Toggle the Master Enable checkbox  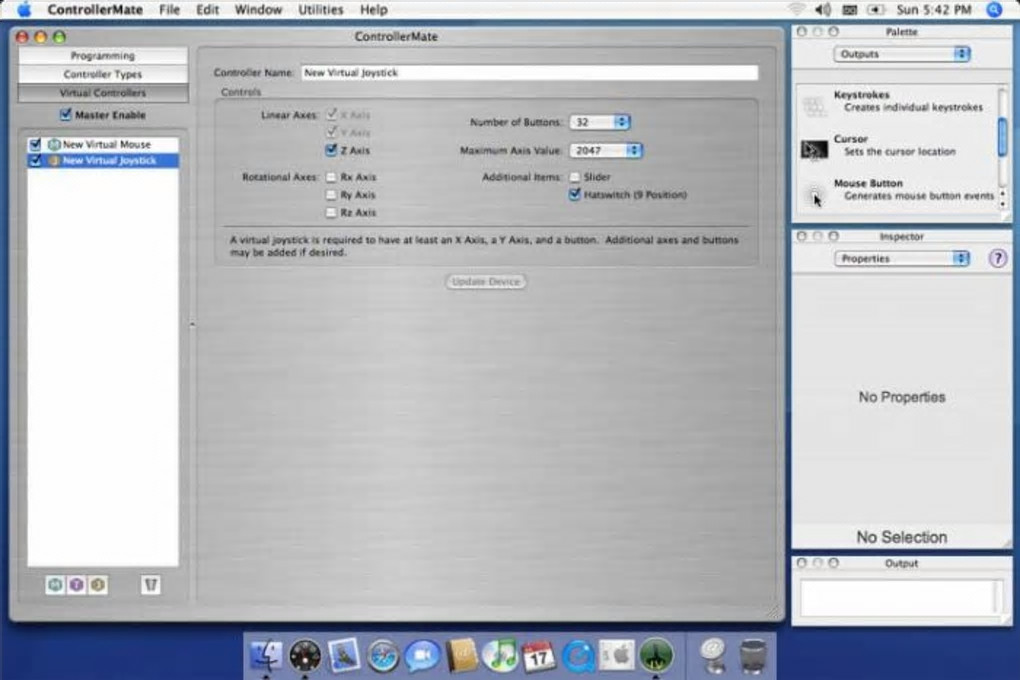(65, 115)
